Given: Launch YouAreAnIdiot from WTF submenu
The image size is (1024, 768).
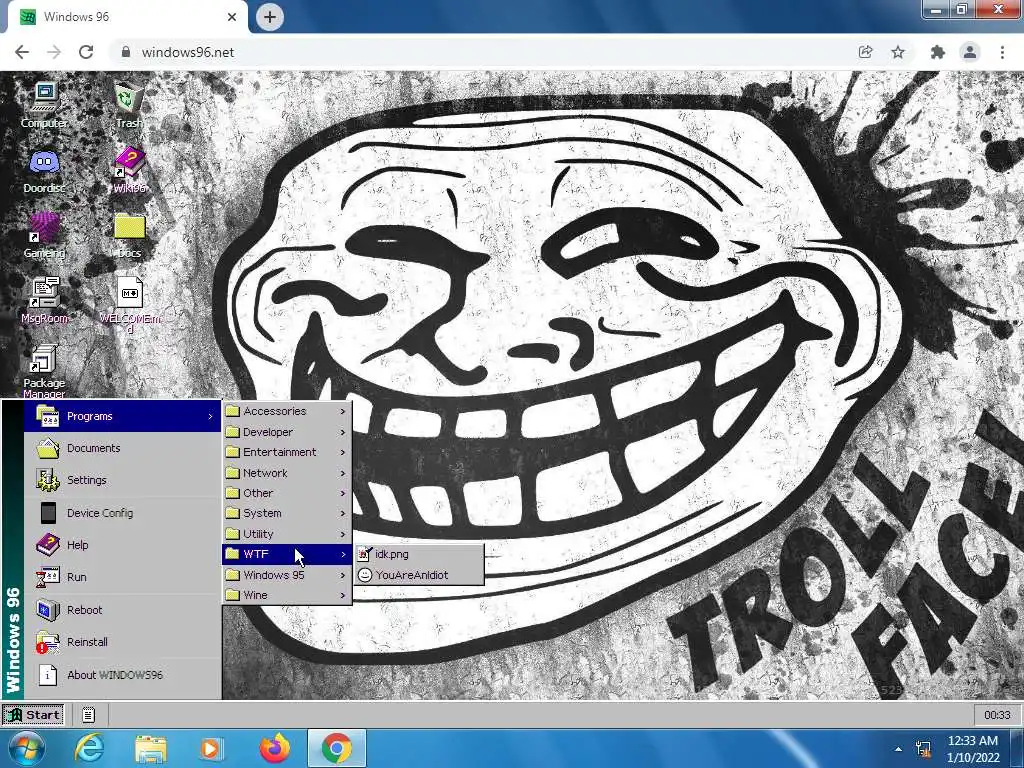Looking at the screenshot, I should coord(419,575).
